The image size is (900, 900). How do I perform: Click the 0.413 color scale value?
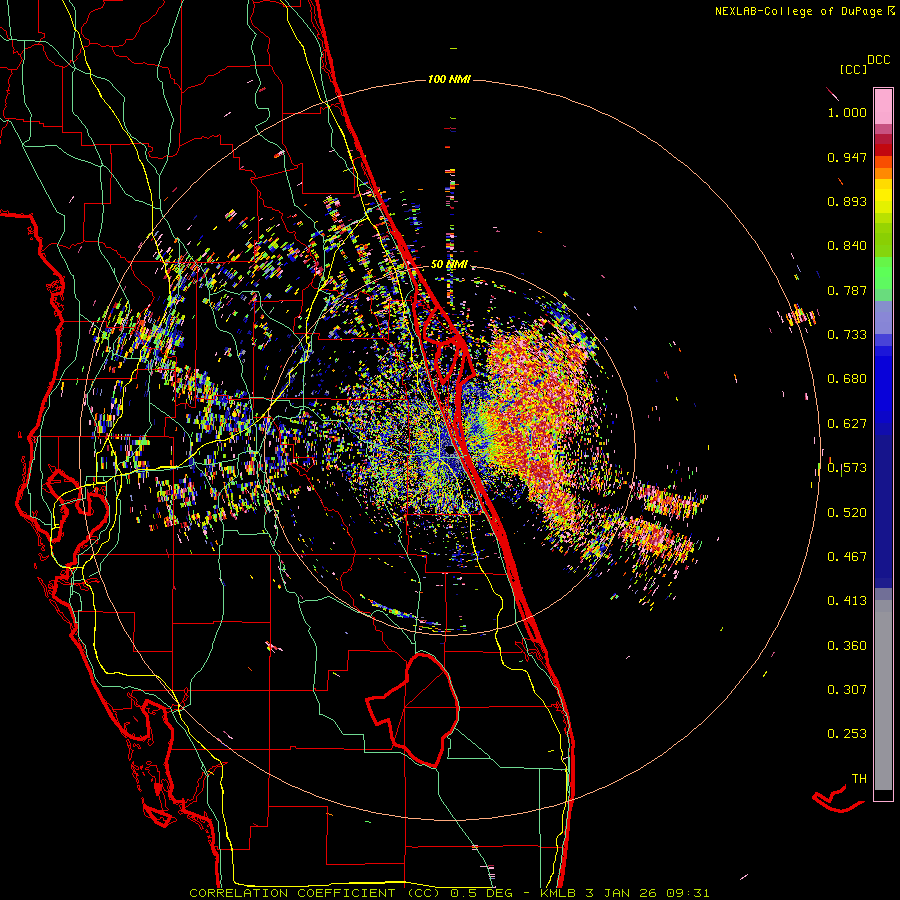point(847,601)
